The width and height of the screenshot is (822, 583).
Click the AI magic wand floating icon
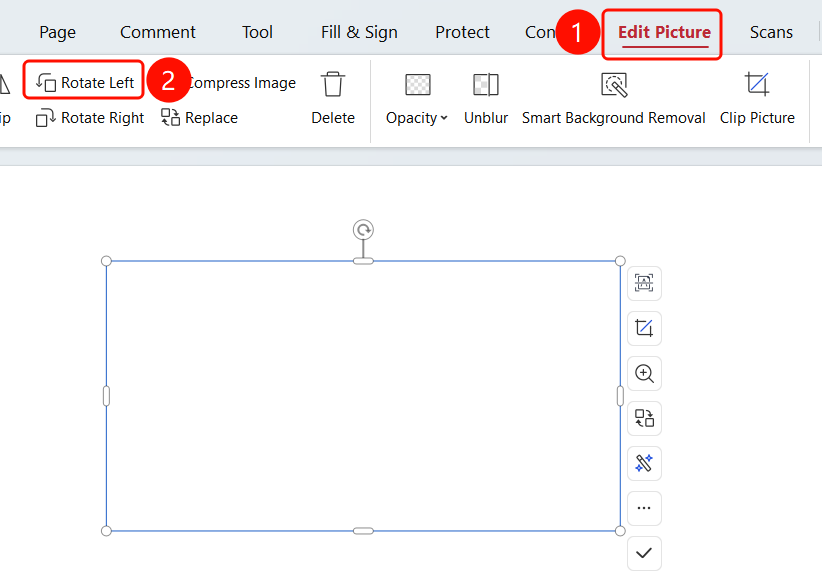pos(644,463)
